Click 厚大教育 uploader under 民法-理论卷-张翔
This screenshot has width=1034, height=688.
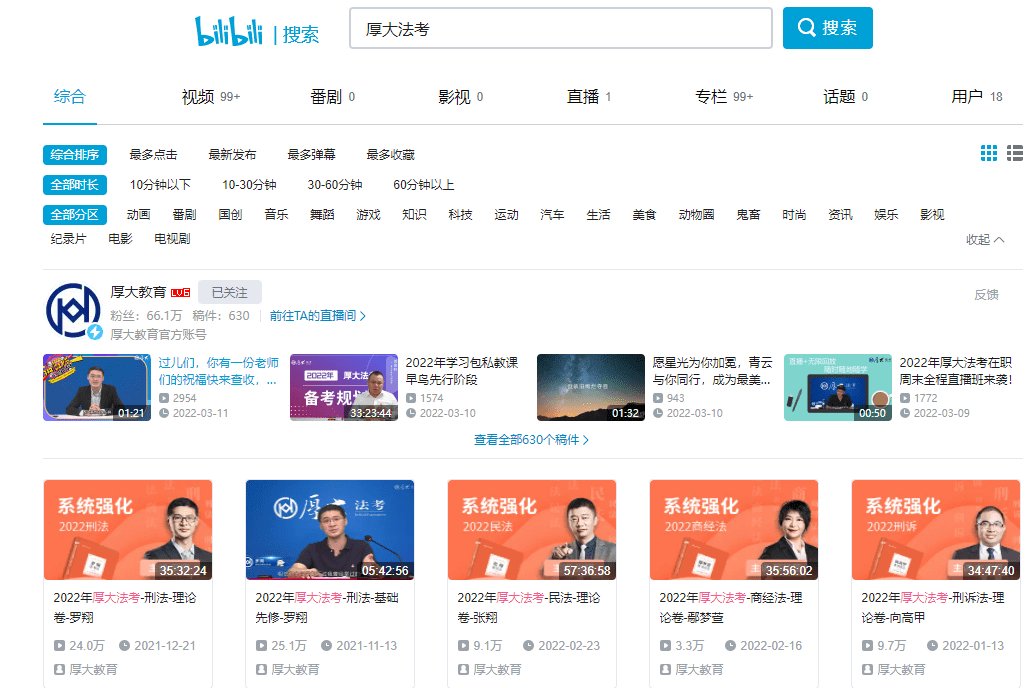[x=497, y=670]
